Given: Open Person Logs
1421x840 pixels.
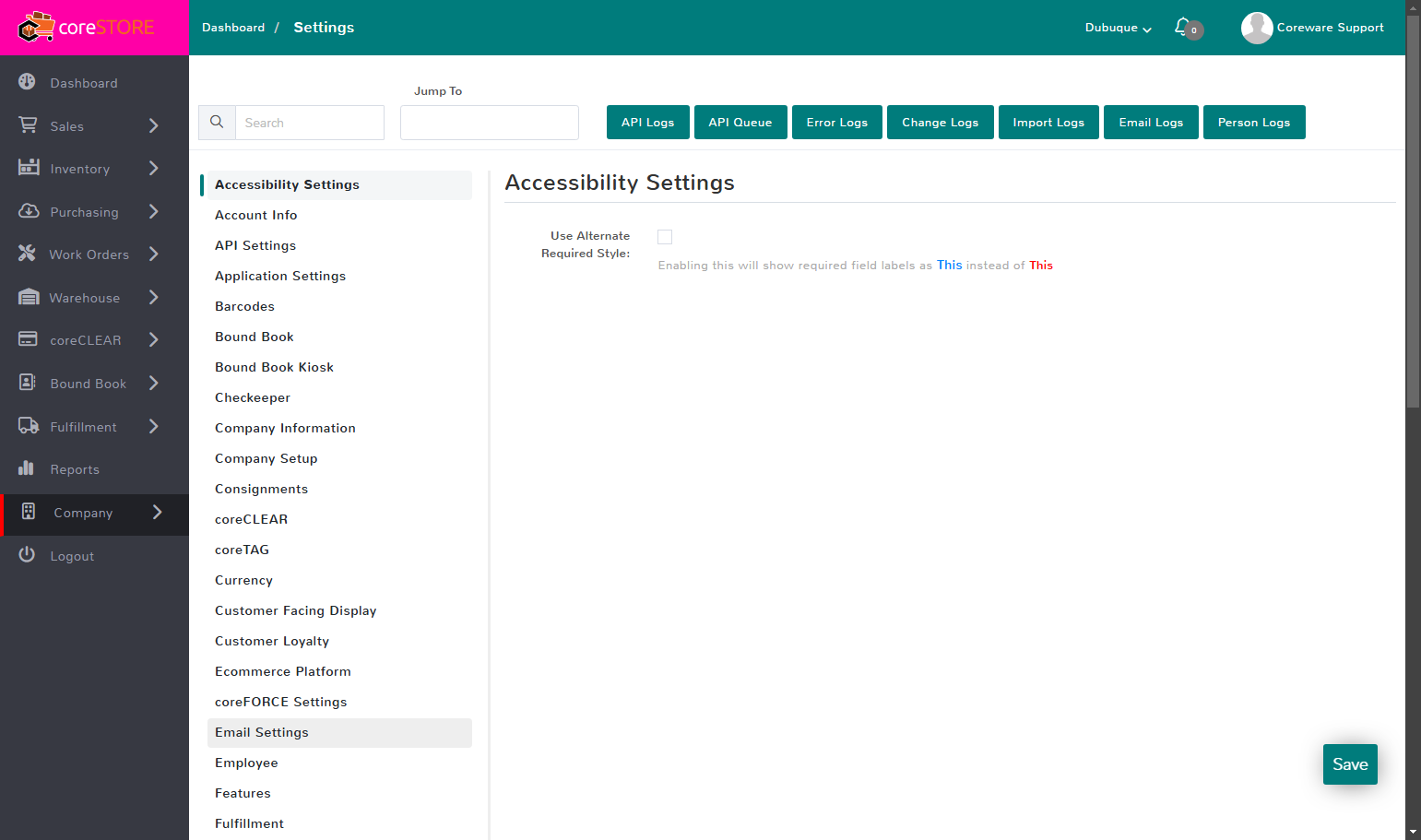Looking at the screenshot, I should 1254,123.
